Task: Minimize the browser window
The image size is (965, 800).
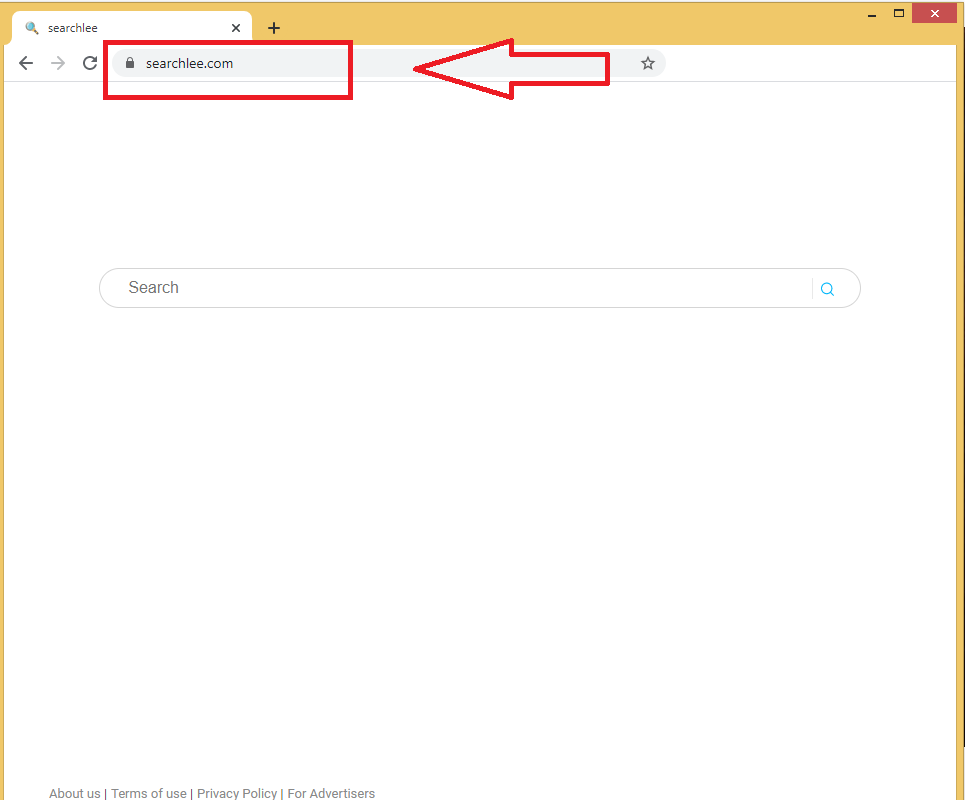Action: pyautogui.click(x=872, y=14)
